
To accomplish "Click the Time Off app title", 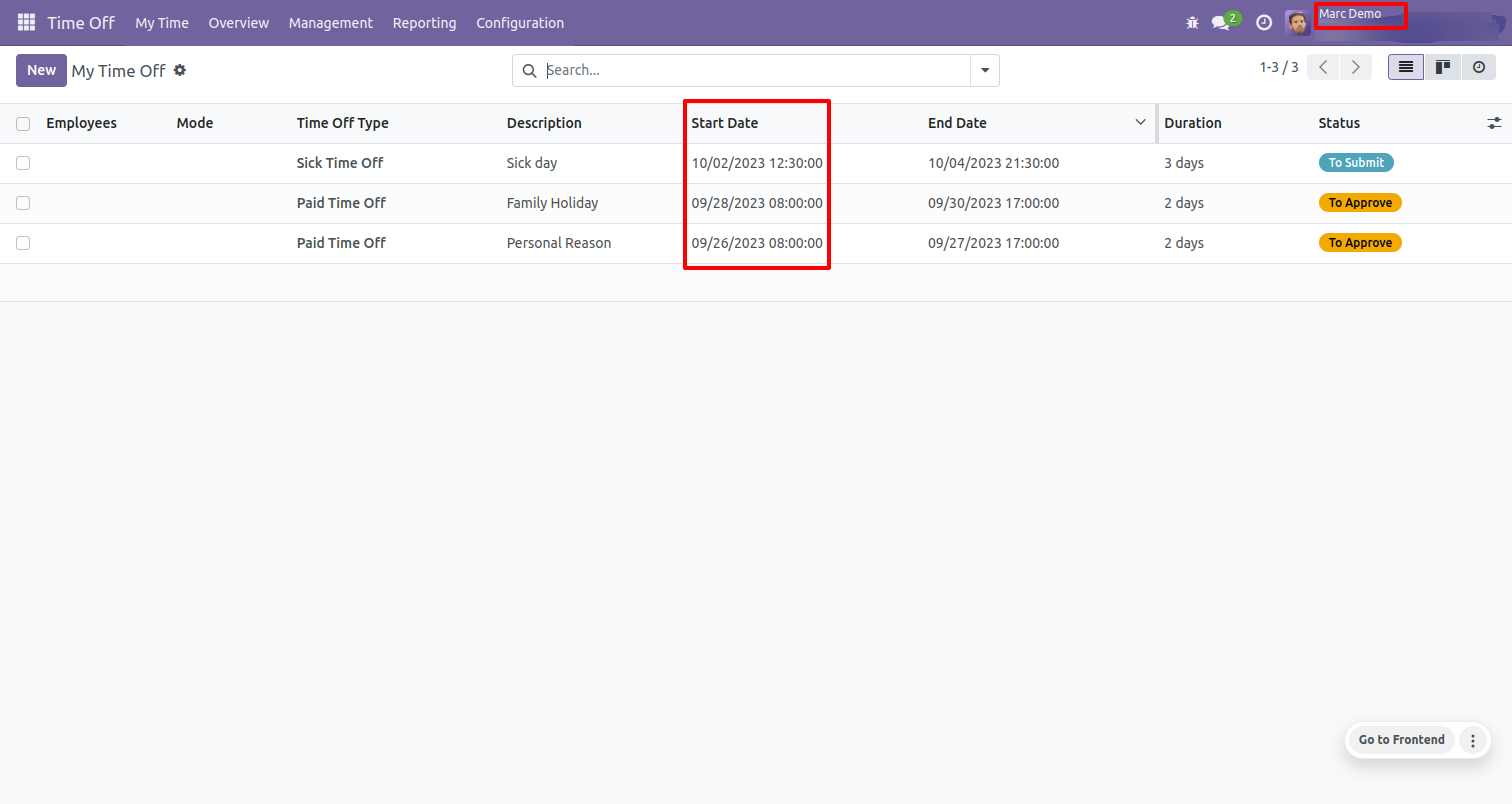I will tap(81, 23).
